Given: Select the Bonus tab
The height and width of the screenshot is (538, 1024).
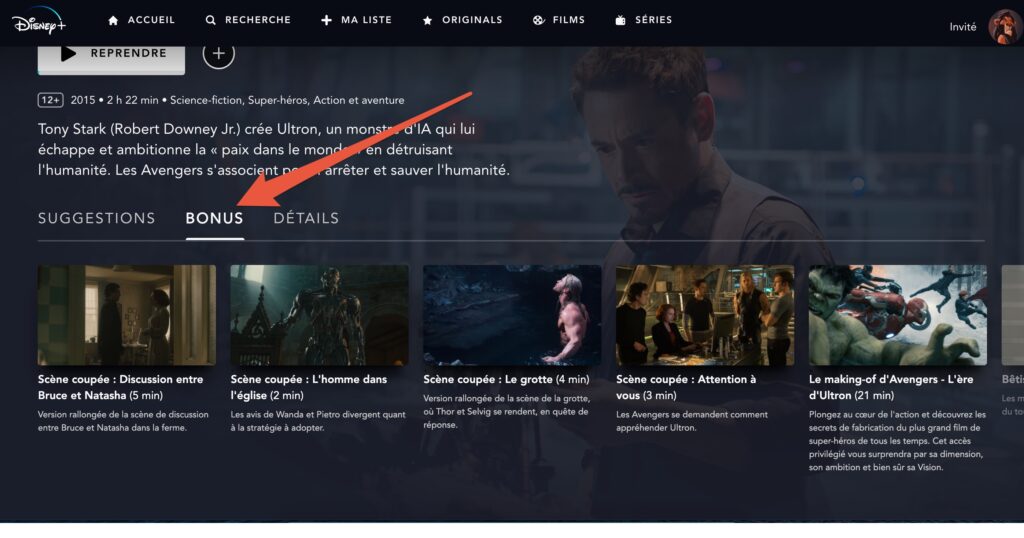Looking at the screenshot, I should pyautogui.click(x=214, y=218).
